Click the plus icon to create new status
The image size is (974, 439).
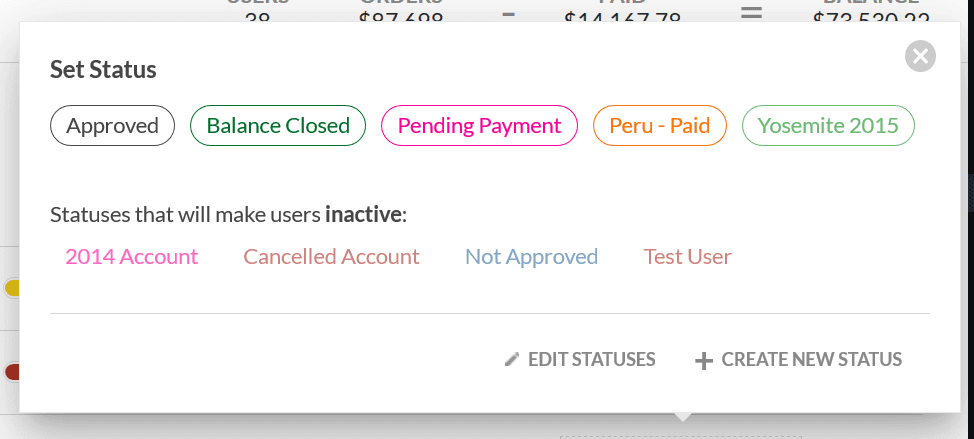[704, 361]
